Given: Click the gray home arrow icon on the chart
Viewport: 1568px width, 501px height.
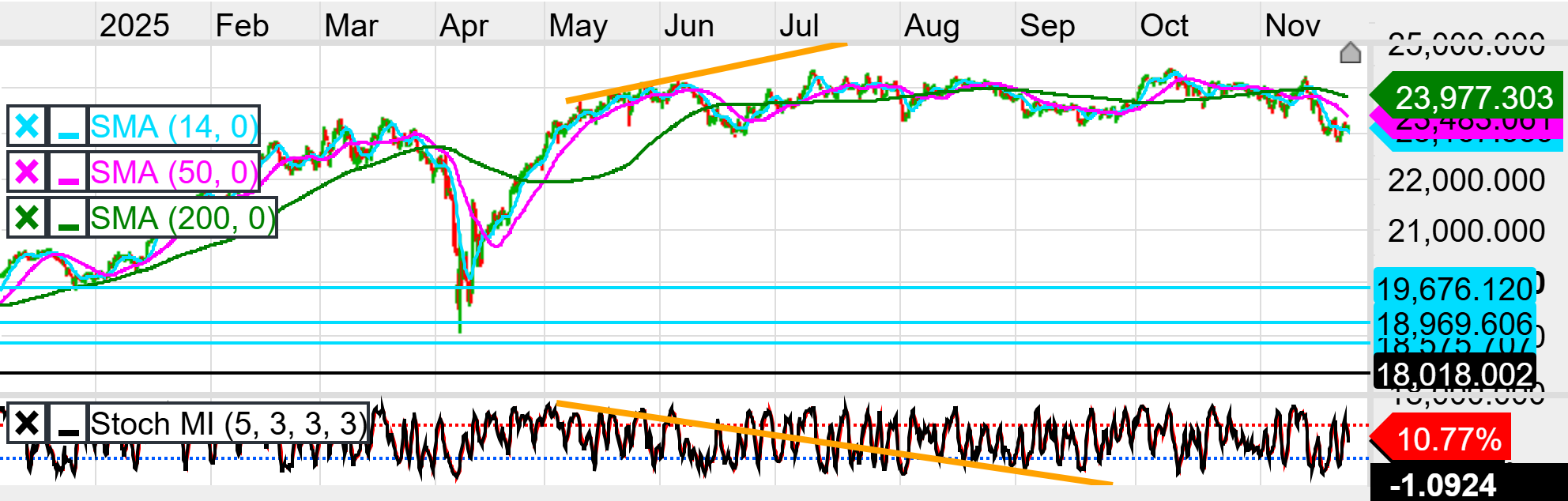Looking at the screenshot, I should click(x=1350, y=53).
